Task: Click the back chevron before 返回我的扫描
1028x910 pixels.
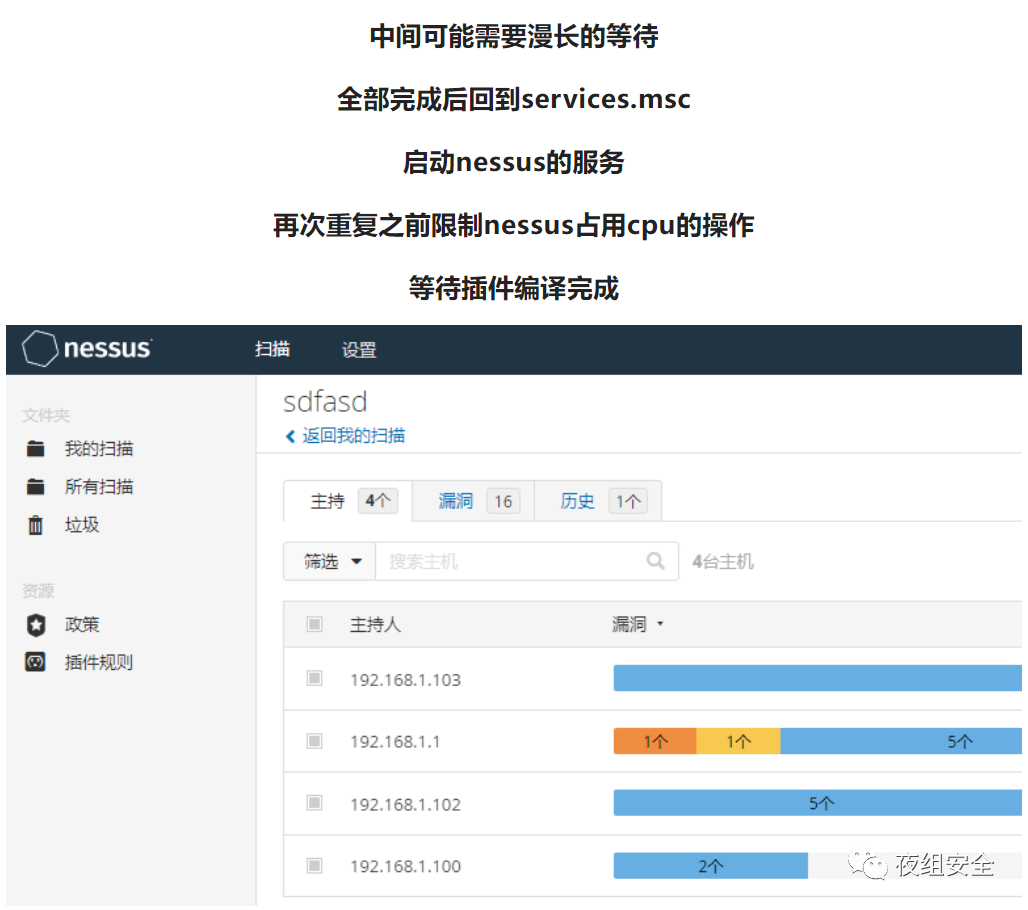Action: pyautogui.click(x=290, y=437)
